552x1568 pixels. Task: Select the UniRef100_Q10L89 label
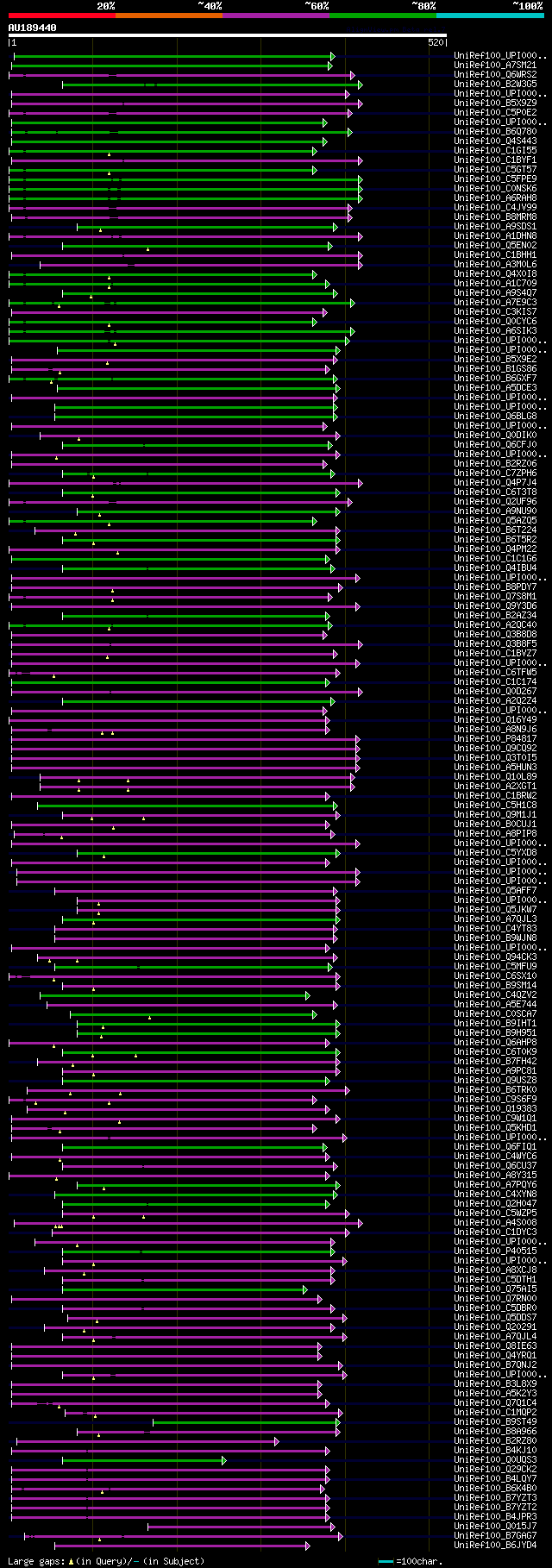(495, 777)
